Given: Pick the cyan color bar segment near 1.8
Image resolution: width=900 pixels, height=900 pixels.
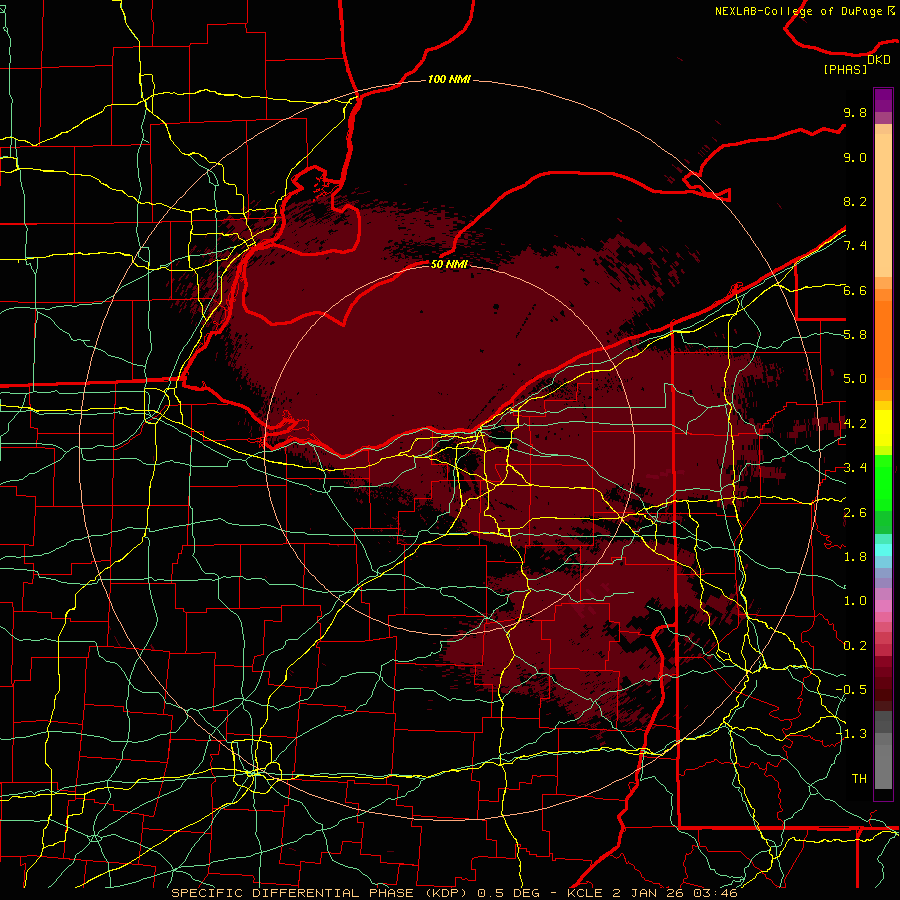Looking at the screenshot, I should tap(883, 550).
